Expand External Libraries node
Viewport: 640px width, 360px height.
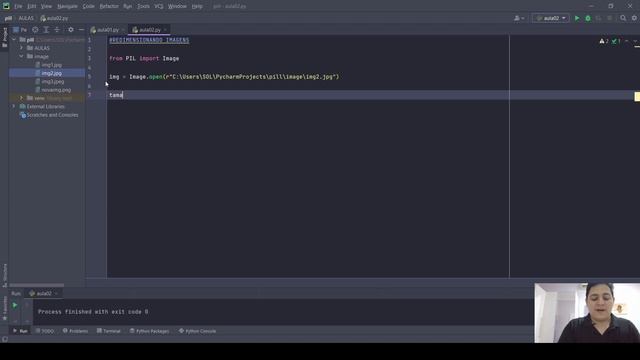(14, 107)
